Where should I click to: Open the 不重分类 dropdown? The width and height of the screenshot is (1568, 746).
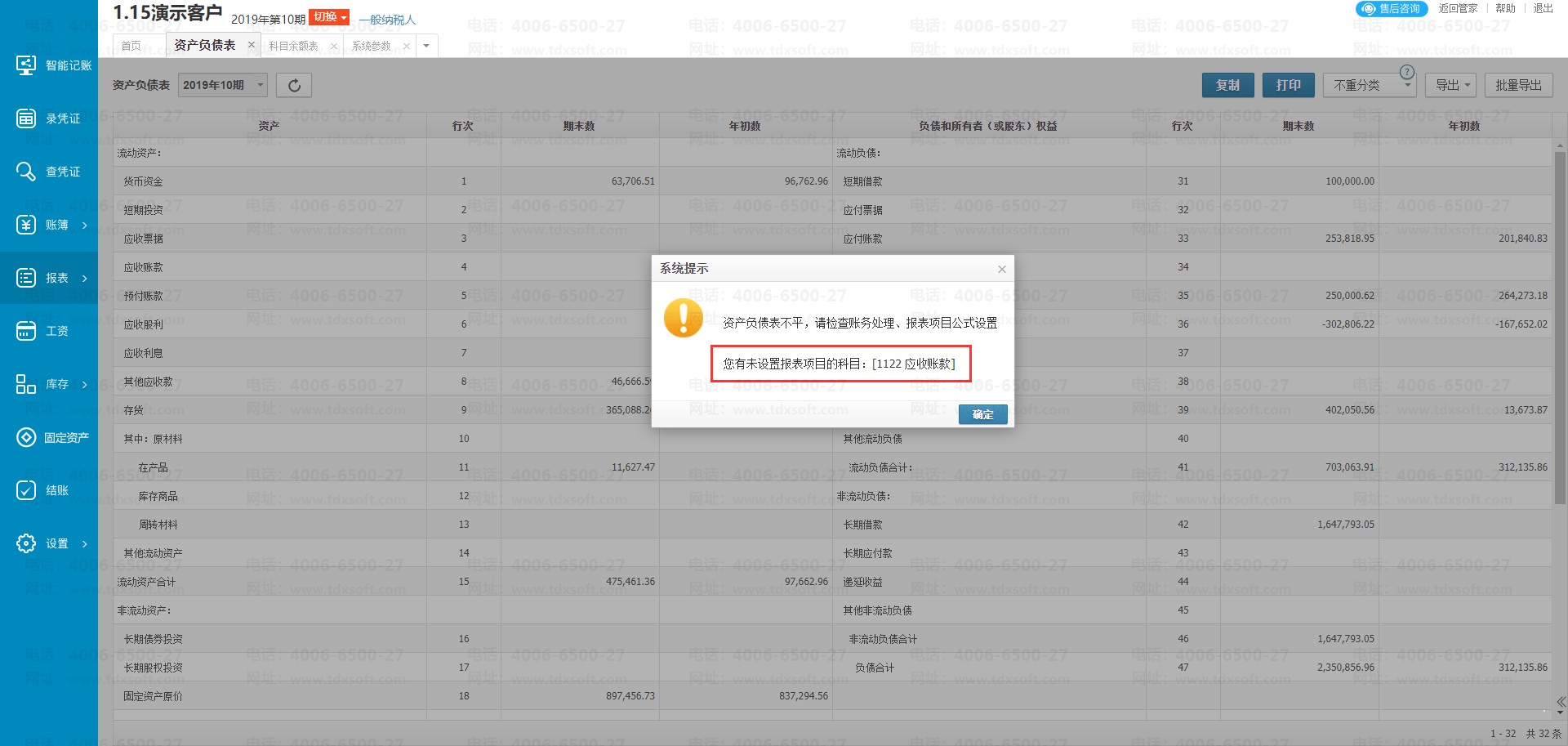coord(1374,85)
